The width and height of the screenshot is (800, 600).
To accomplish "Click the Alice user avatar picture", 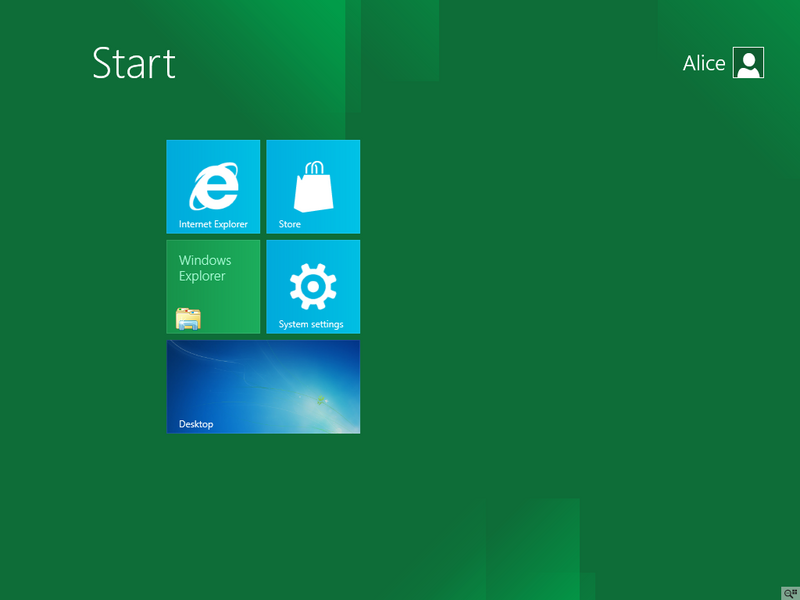I will (x=748, y=63).
